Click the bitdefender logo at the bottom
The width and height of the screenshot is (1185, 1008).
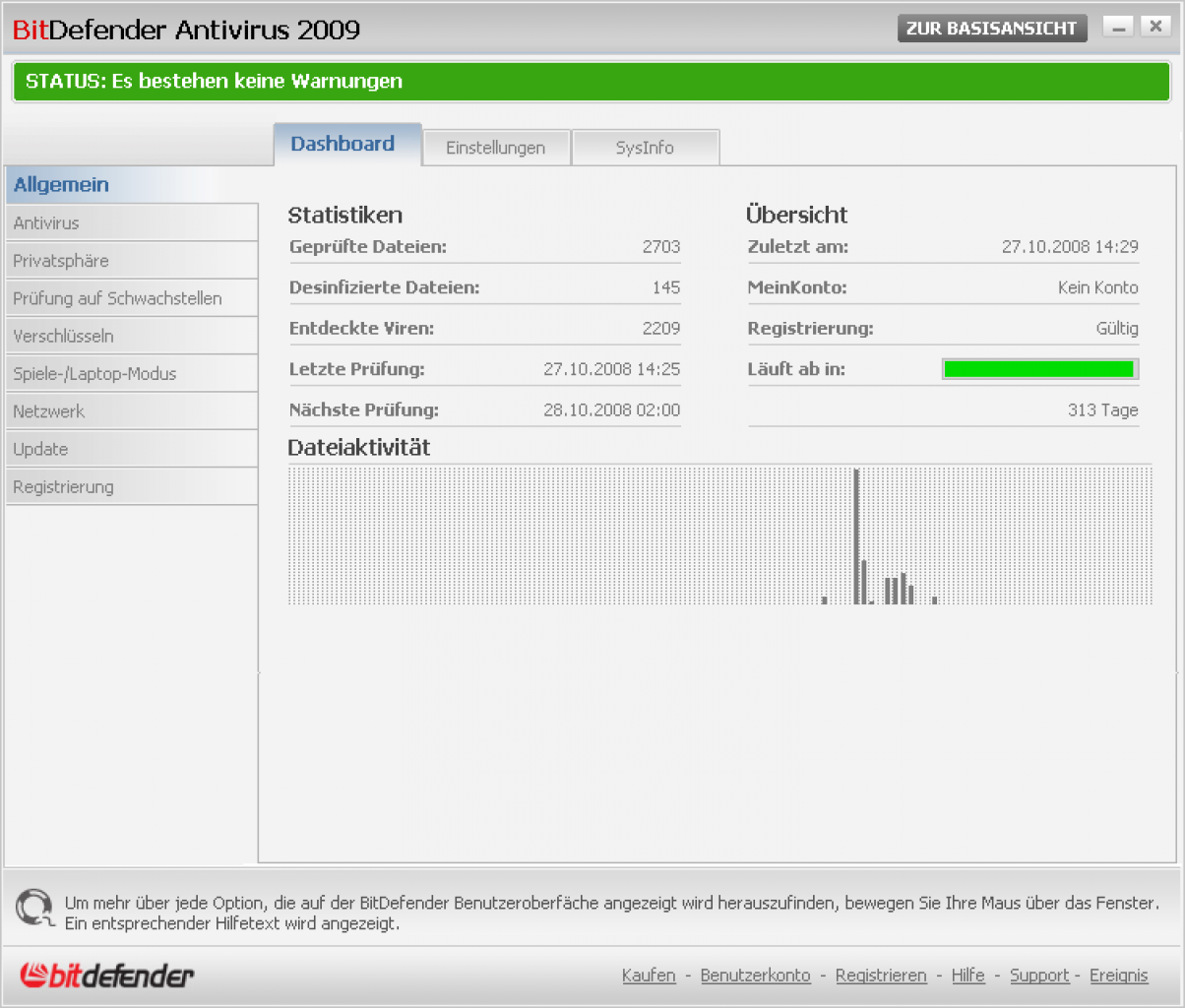point(107,976)
